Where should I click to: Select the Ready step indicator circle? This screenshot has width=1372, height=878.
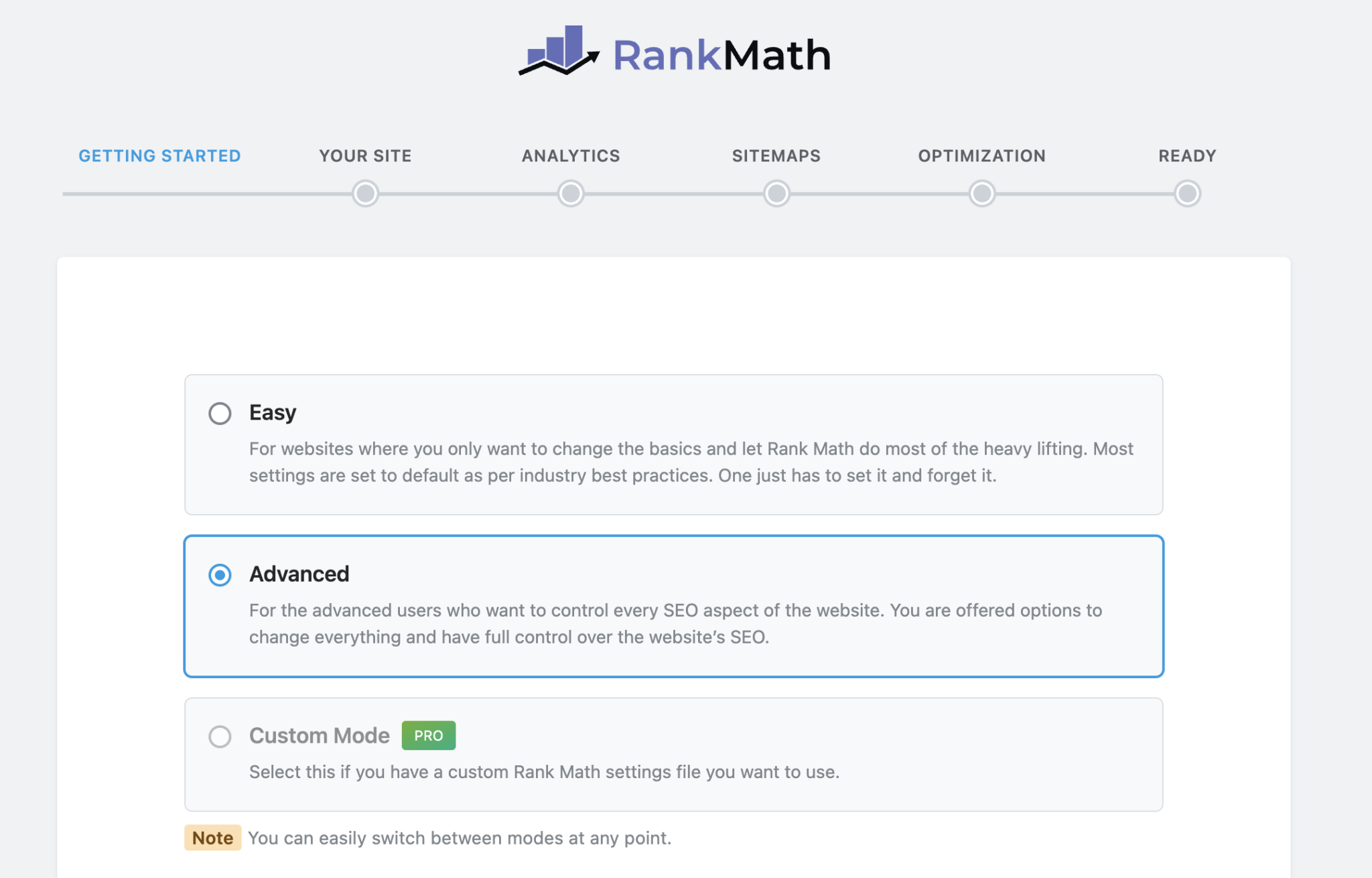click(1186, 194)
